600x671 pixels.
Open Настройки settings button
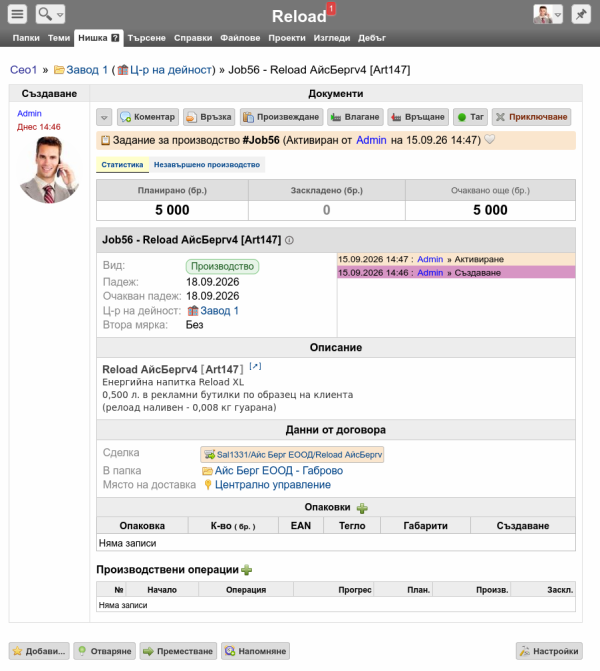pos(549,651)
